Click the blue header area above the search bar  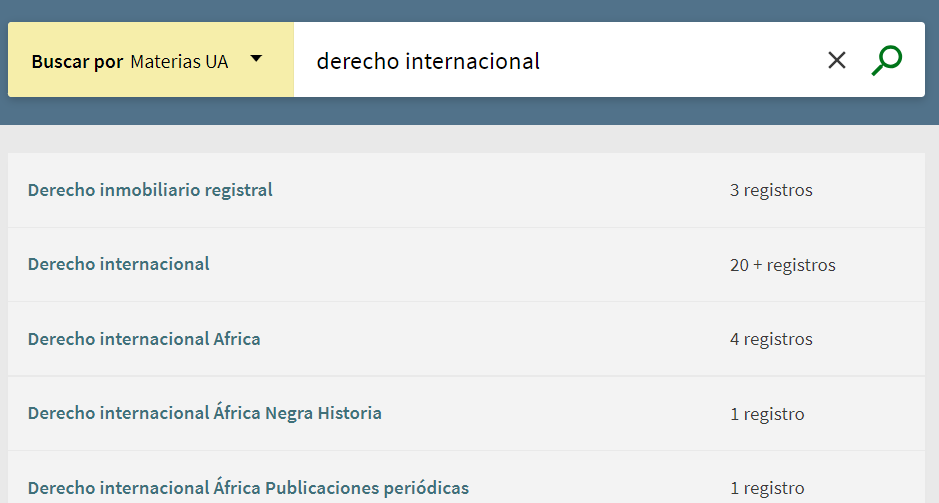[470, 10]
